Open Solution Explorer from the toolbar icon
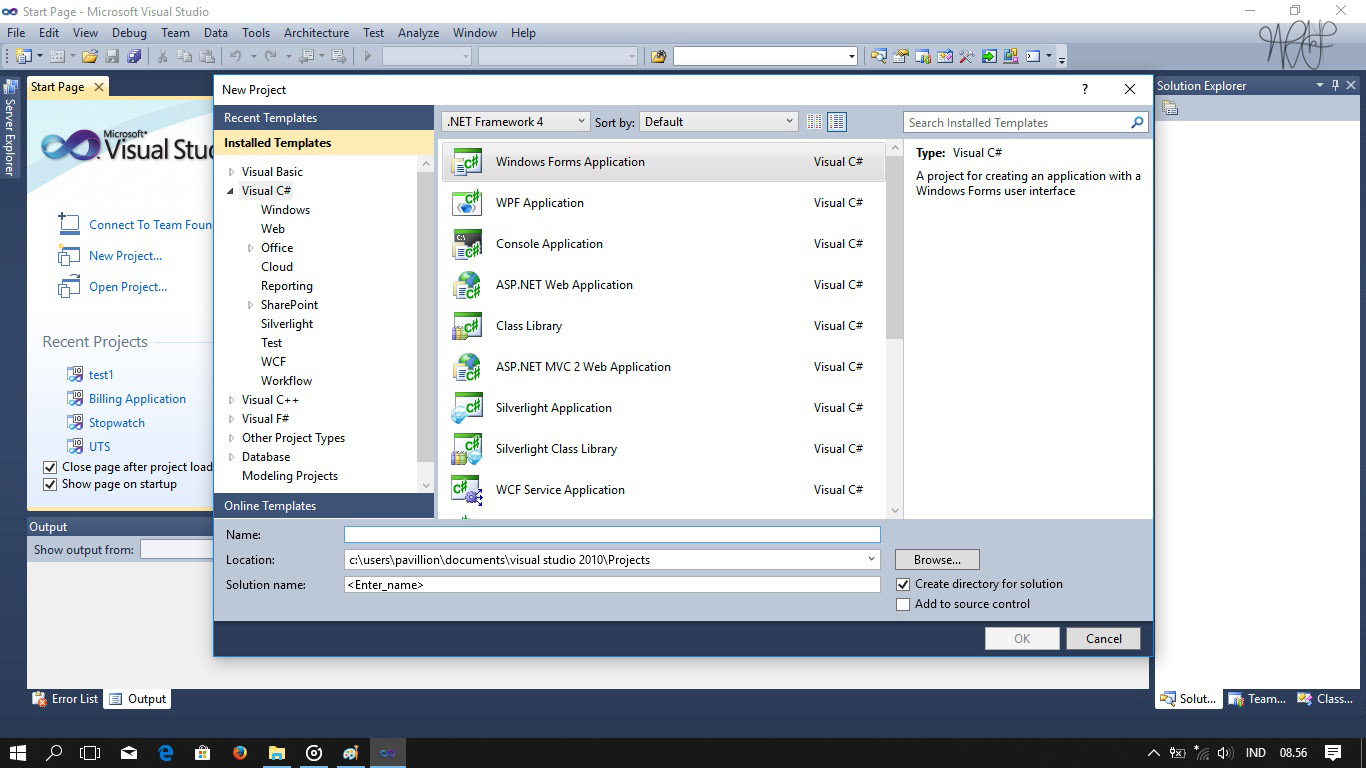Image resolution: width=1366 pixels, height=768 pixels. [x=879, y=56]
